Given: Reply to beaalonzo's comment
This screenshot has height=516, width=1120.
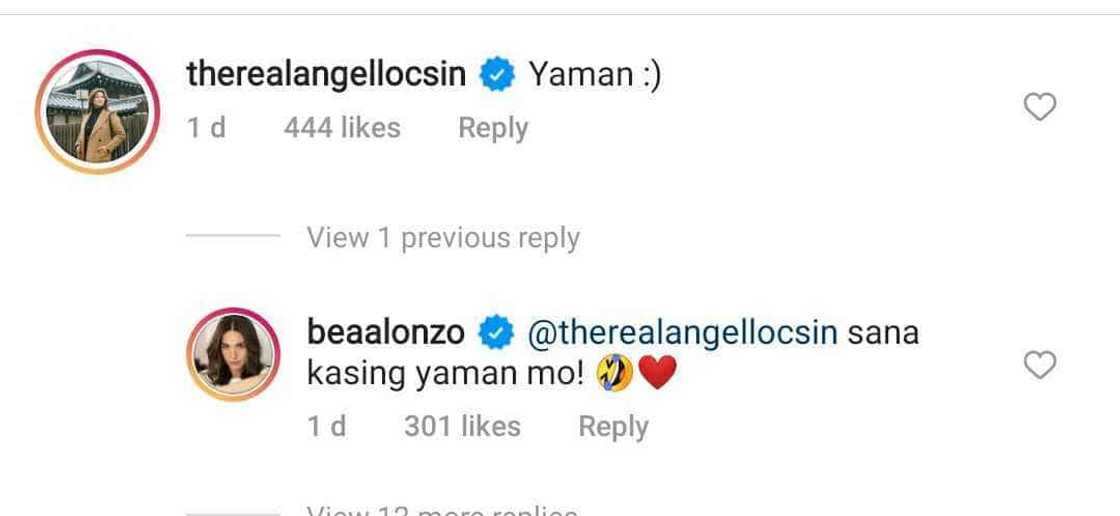Looking at the screenshot, I should click(x=613, y=427).
